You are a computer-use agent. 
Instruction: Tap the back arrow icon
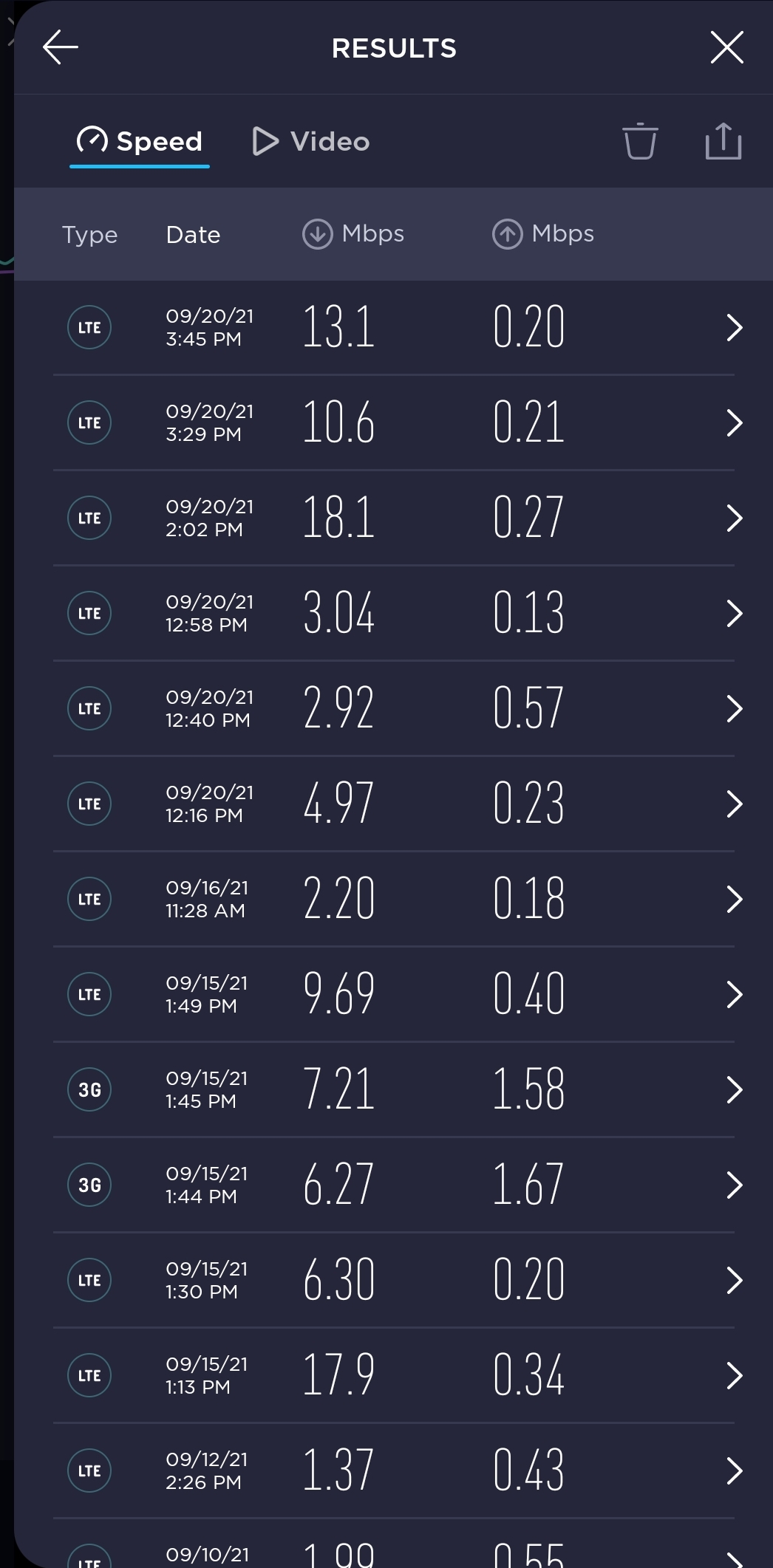(x=61, y=48)
